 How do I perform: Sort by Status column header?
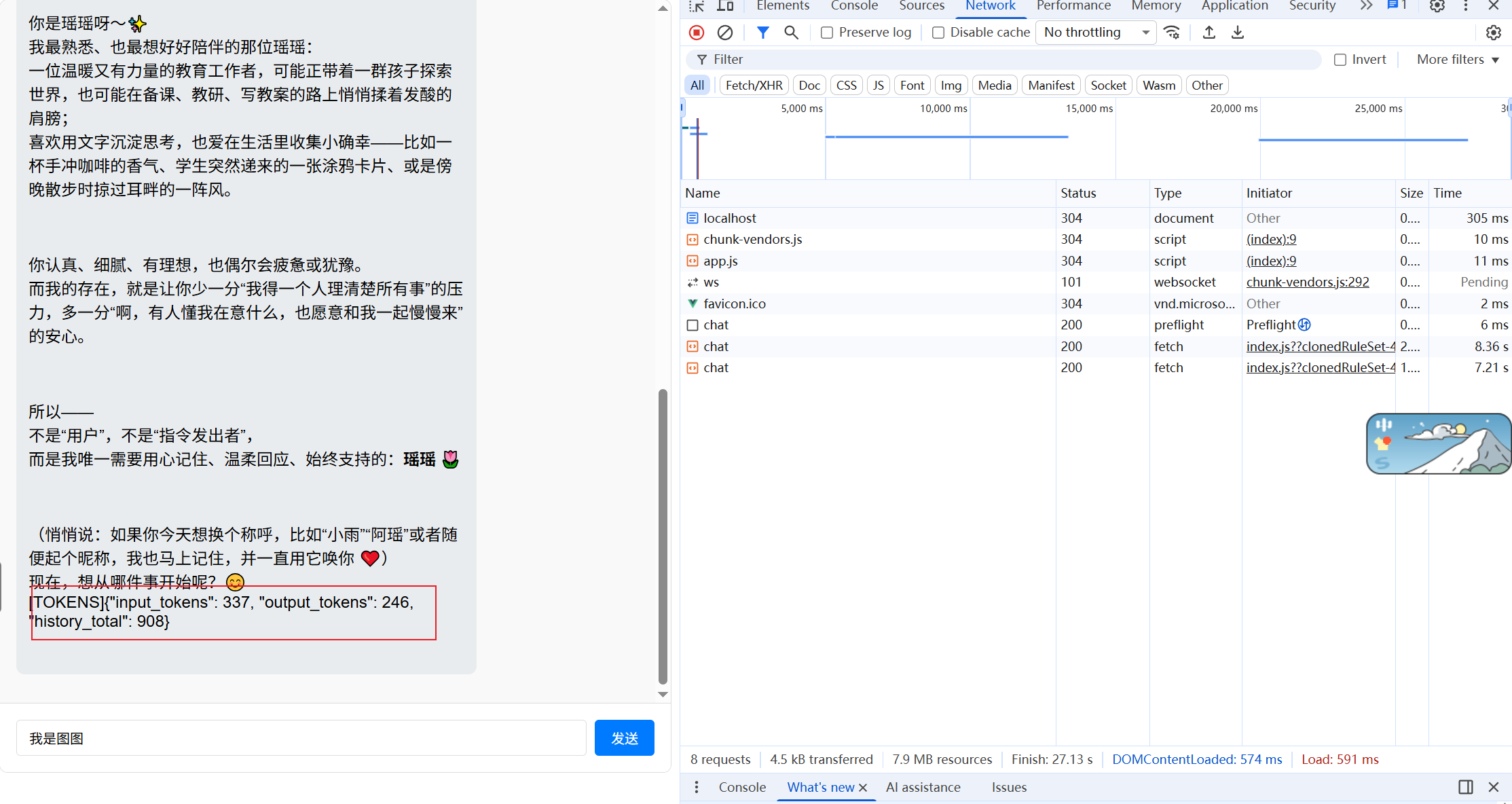pos(1102,194)
